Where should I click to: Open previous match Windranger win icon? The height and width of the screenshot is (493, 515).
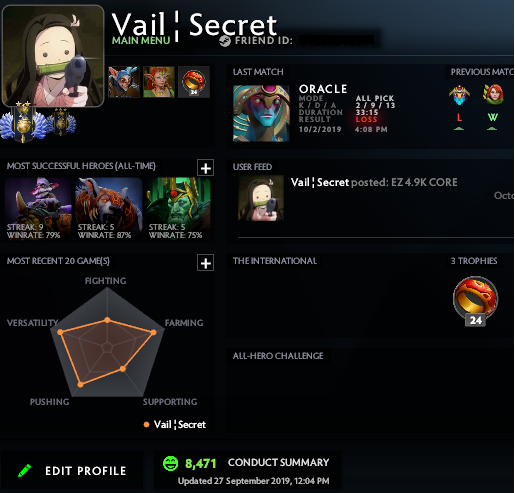493,107
